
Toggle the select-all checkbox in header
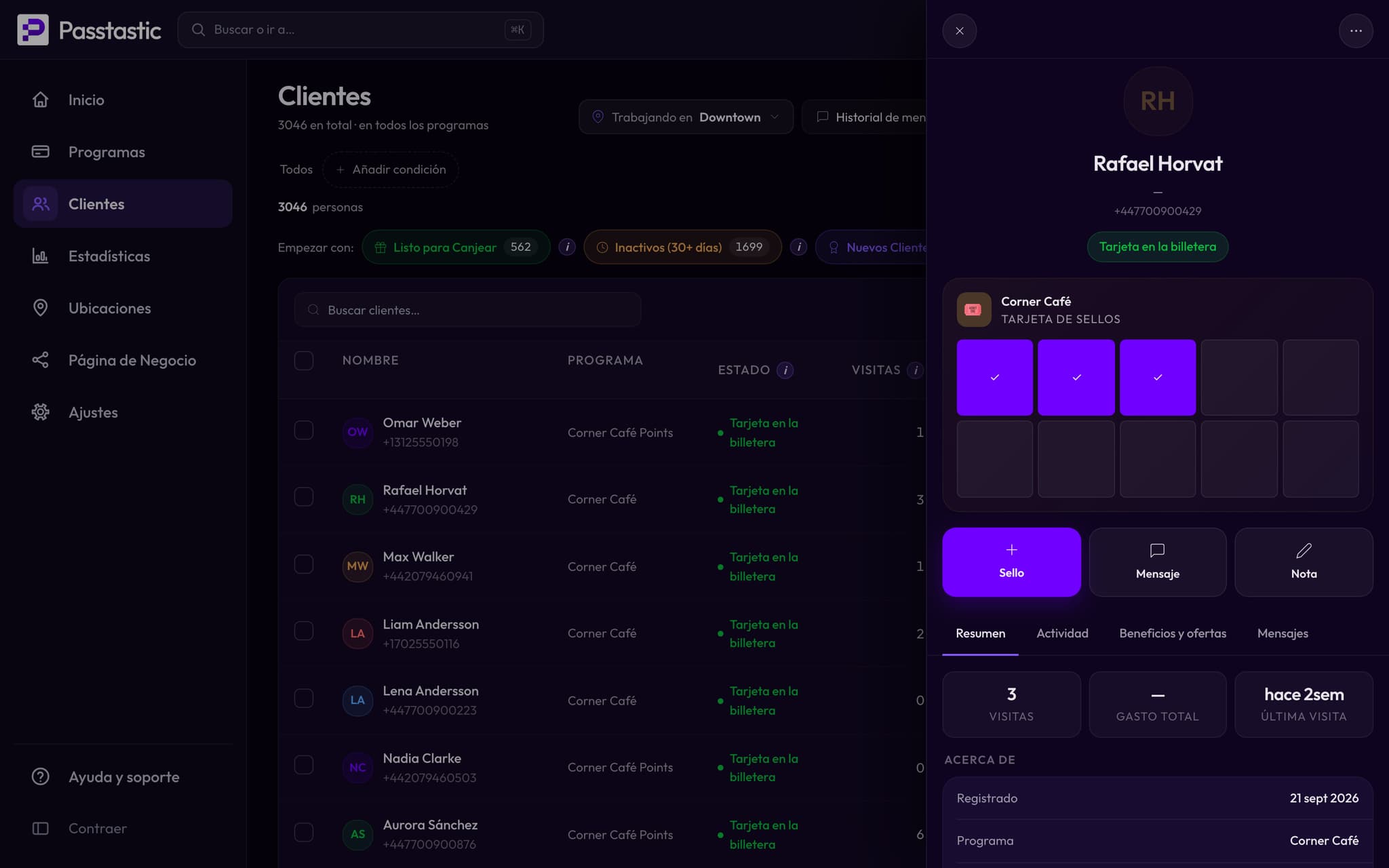[x=304, y=361]
